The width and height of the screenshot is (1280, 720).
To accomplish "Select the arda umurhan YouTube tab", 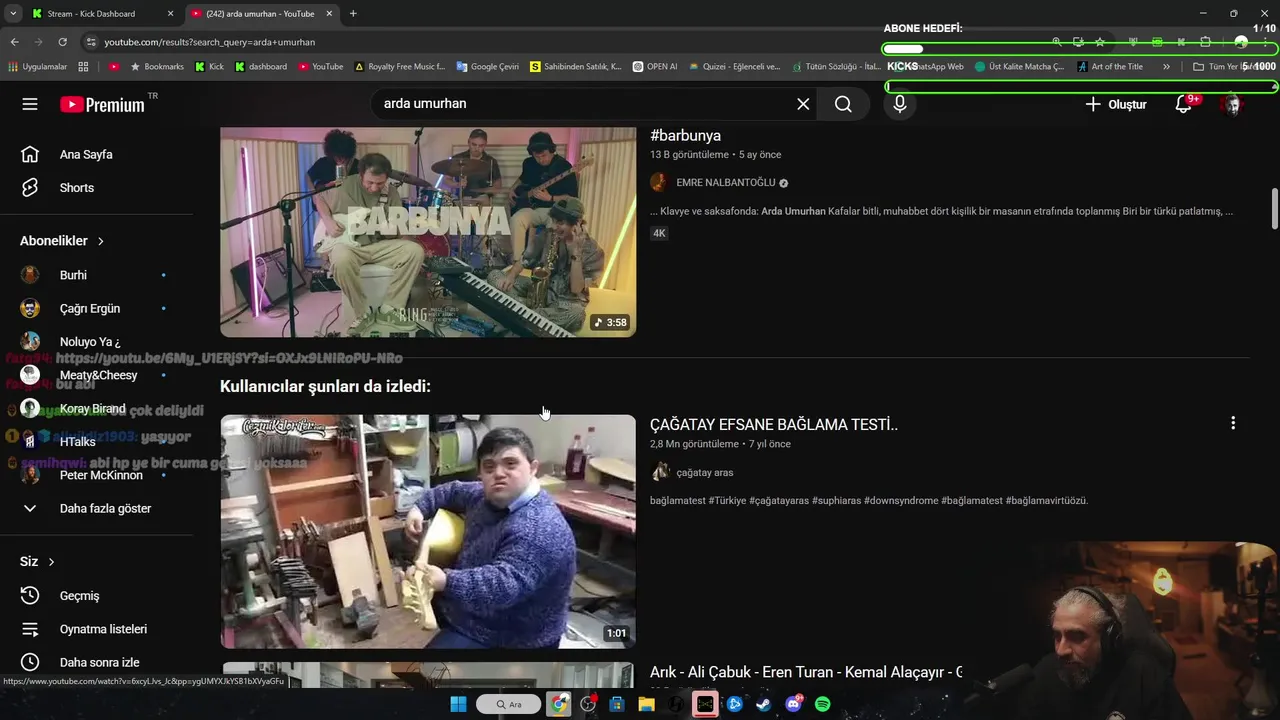I will point(260,14).
